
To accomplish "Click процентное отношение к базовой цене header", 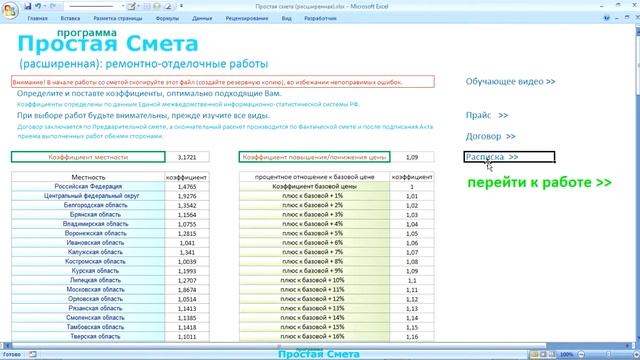I will [314, 177].
